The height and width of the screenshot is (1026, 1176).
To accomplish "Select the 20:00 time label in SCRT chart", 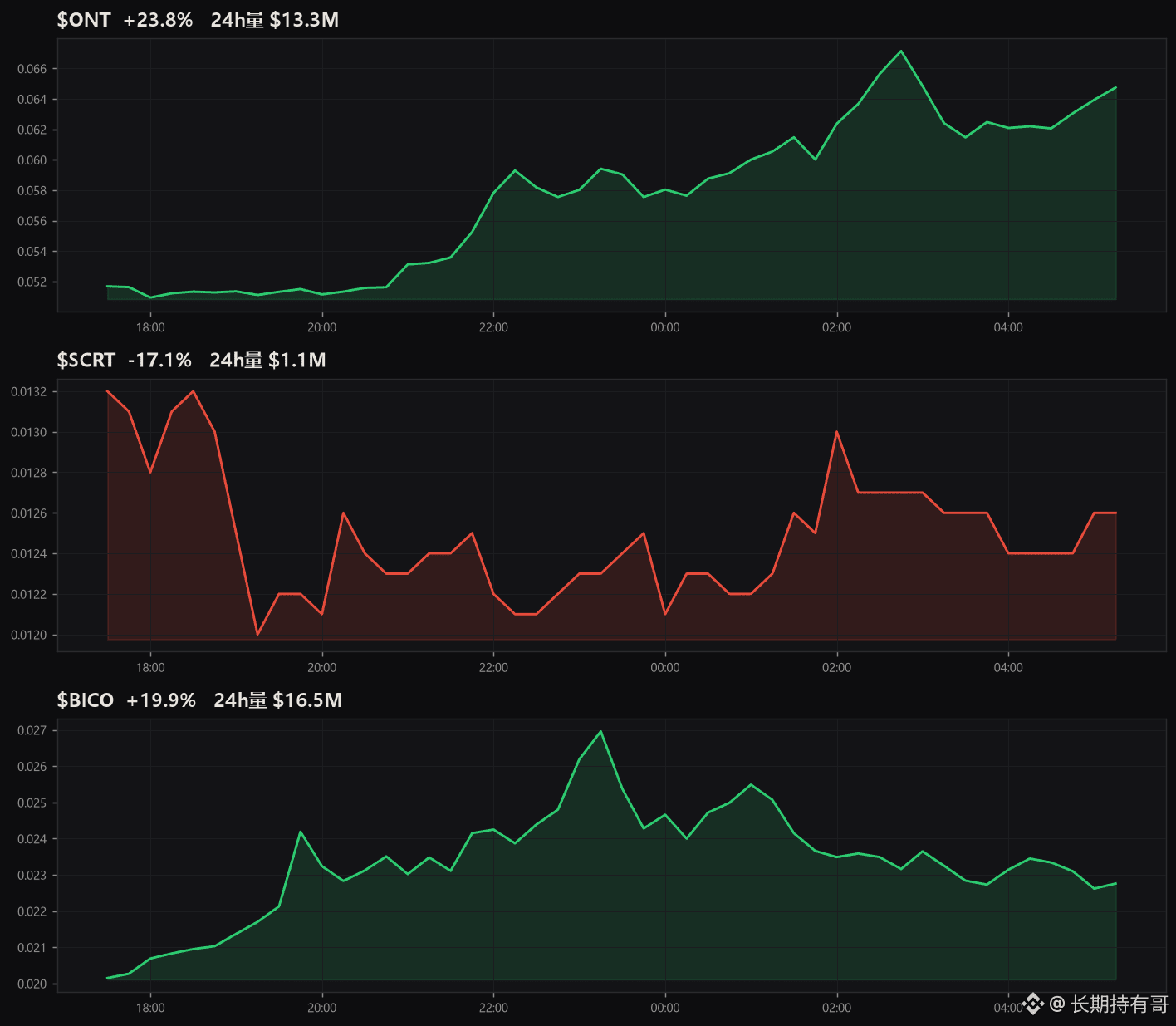I will 322,668.
